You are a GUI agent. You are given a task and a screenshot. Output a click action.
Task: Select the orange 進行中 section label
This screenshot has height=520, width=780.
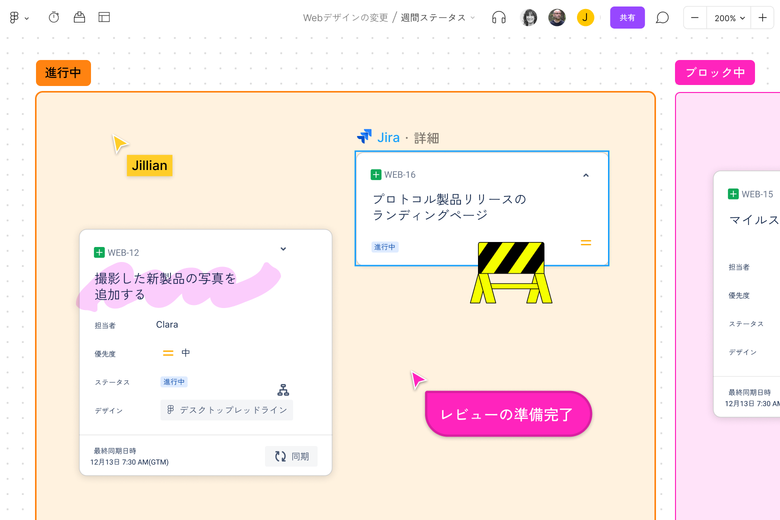tap(63, 73)
